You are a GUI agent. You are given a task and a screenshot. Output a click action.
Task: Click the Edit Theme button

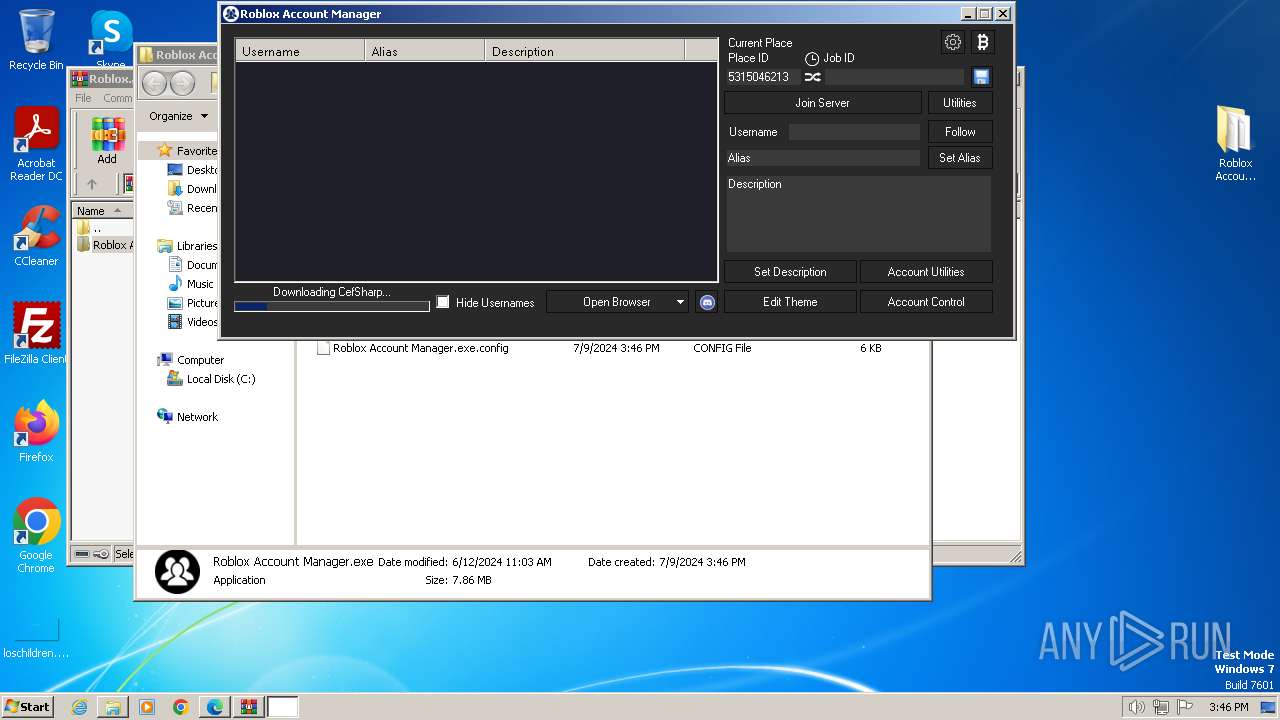tap(790, 302)
